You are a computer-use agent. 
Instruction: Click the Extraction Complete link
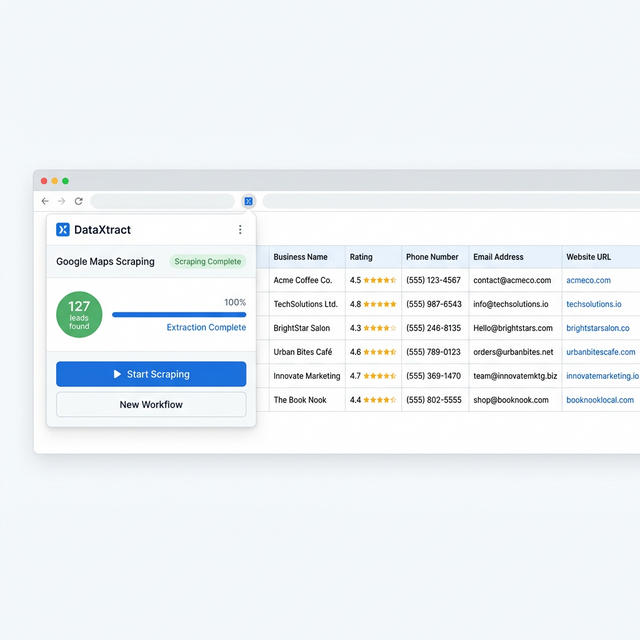coord(206,328)
